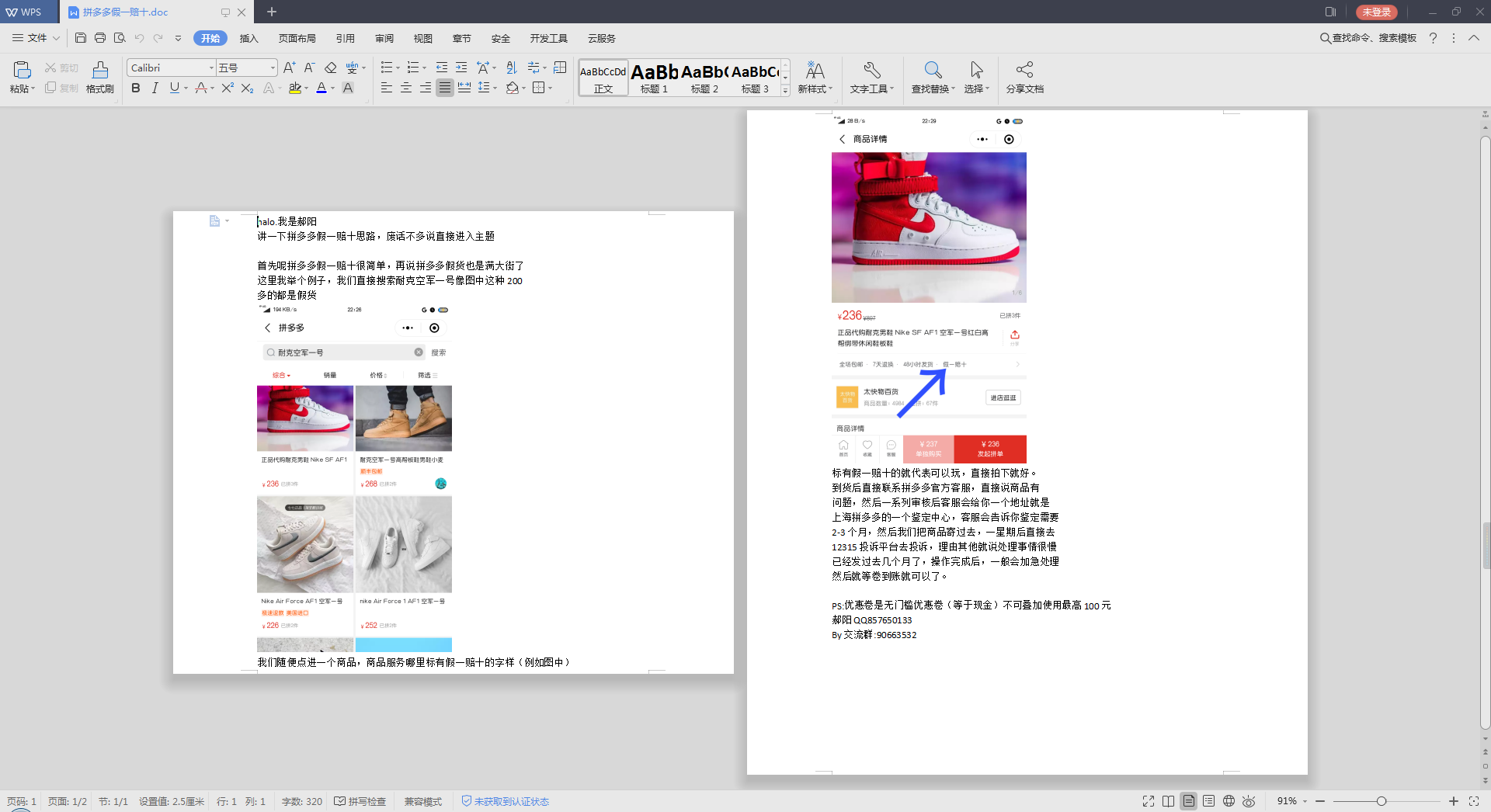This screenshot has width=1491, height=812.
Task: Open the View ribbon tab
Action: [x=423, y=38]
